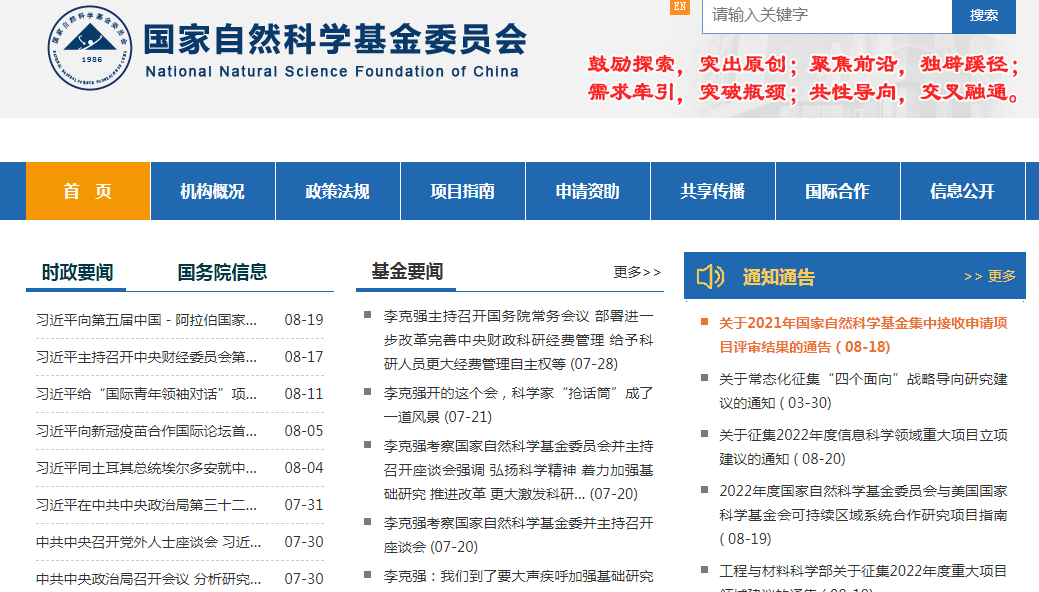Viewport: 1039px width, 592px height.
Task: Expand 更多>> next to 基金要闻
Action: click(x=637, y=272)
